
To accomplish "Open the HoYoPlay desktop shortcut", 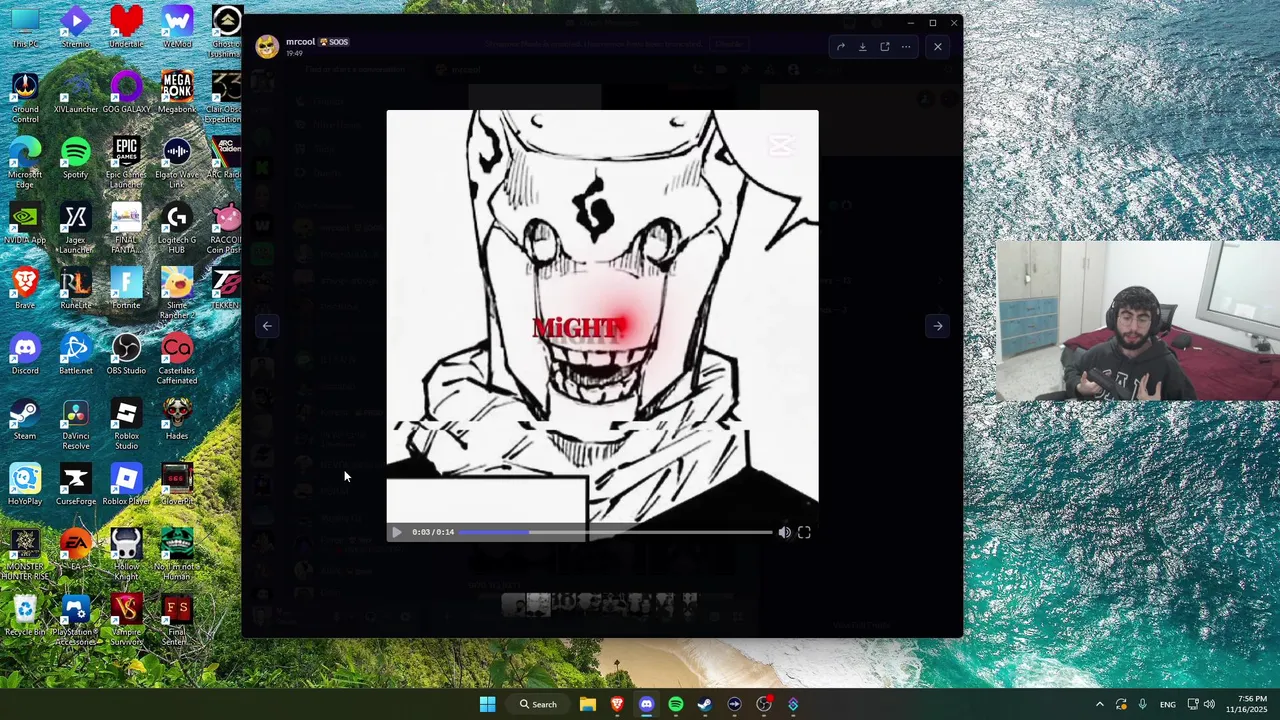I will (x=25, y=484).
